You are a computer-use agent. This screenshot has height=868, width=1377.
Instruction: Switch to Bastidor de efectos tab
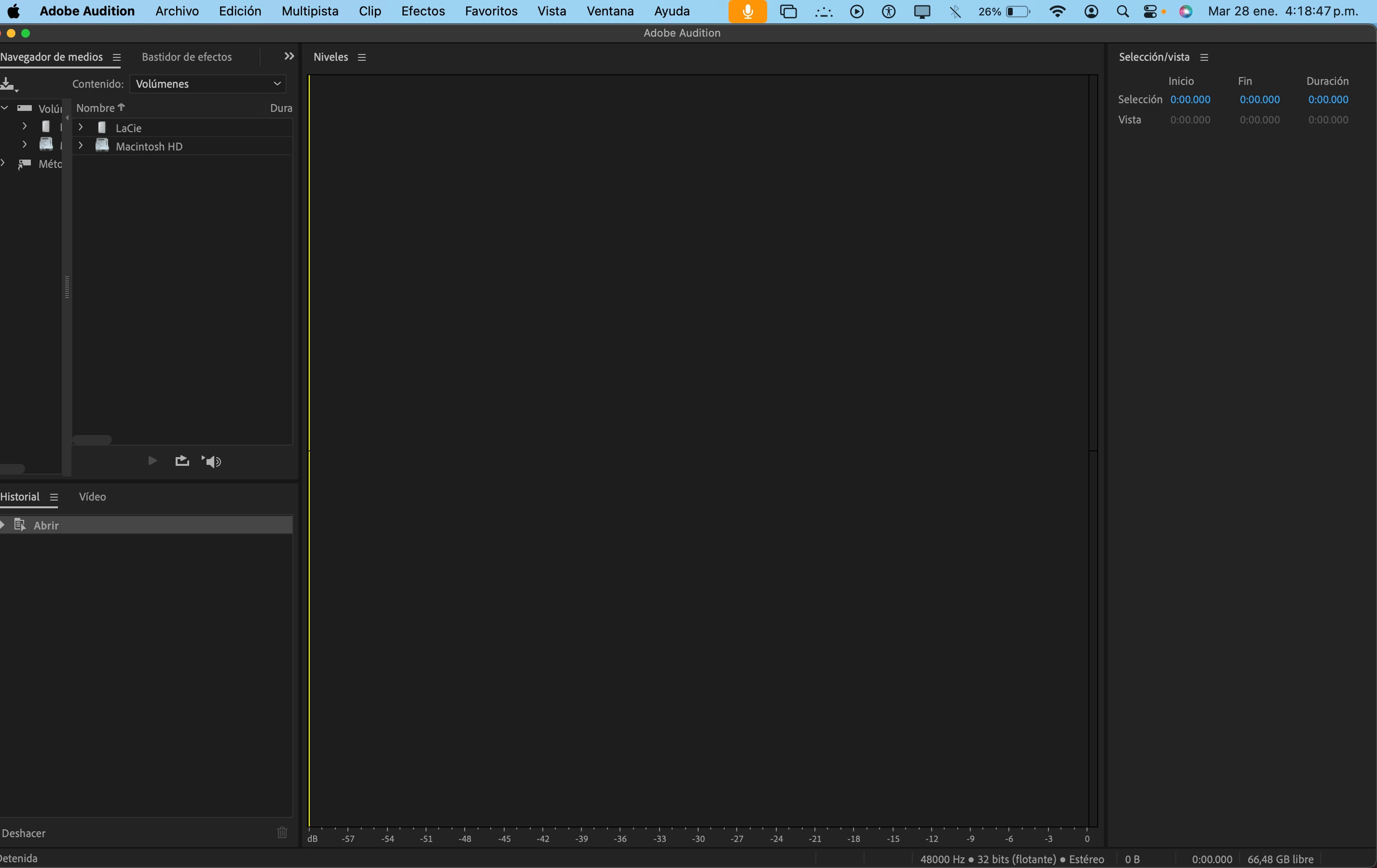pyautogui.click(x=186, y=57)
